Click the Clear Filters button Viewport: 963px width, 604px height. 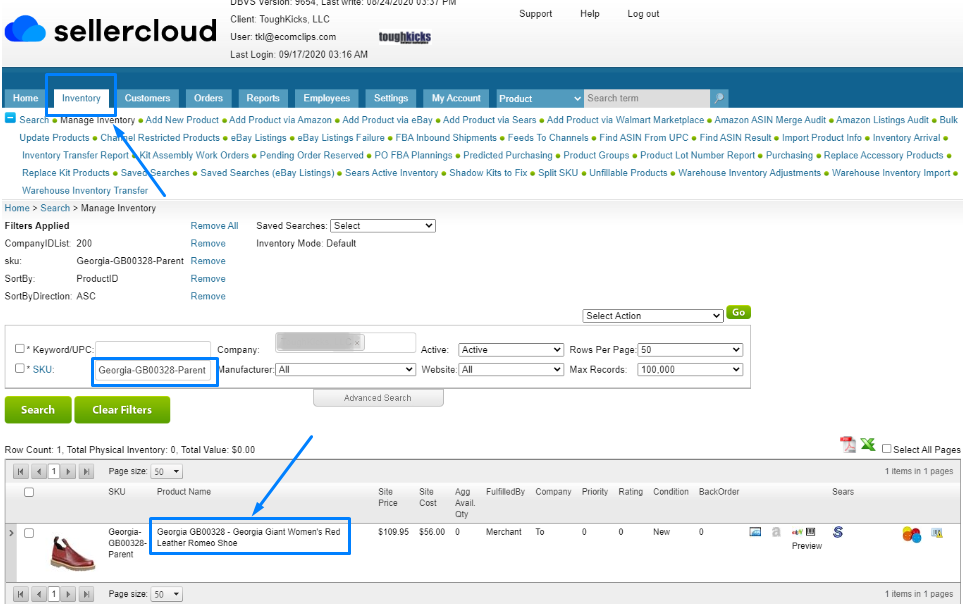pyautogui.click(x=122, y=410)
